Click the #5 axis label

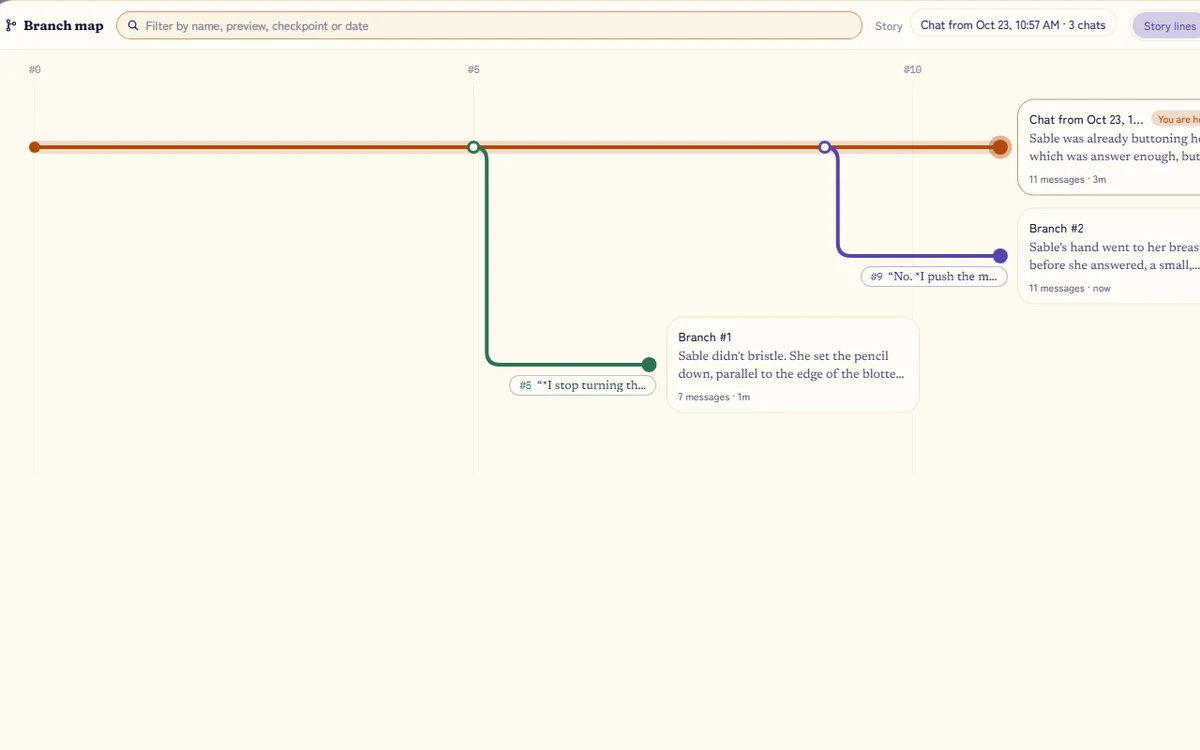474,70
